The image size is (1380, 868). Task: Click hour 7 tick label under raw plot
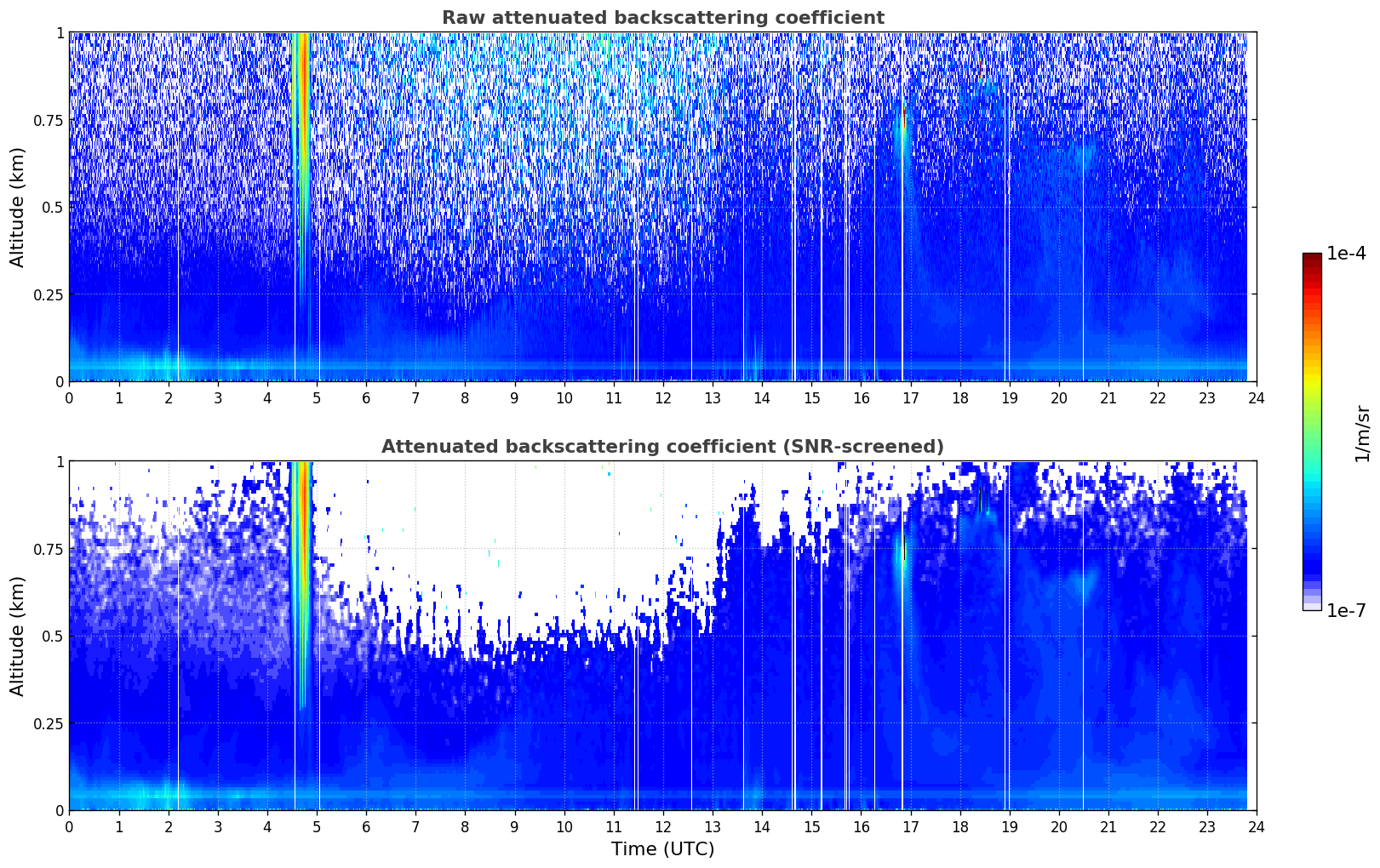pyautogui.click(x=415, y=397)
